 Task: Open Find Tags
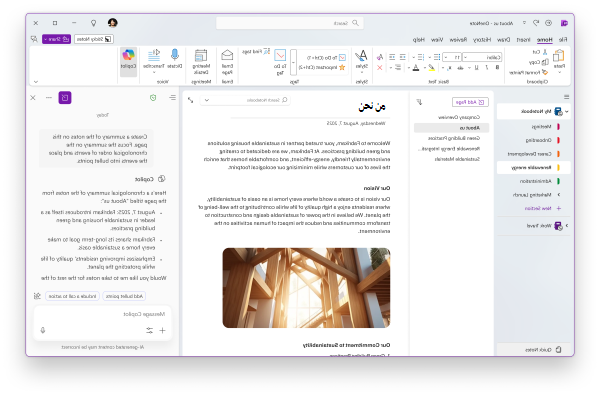pos(256,51)
